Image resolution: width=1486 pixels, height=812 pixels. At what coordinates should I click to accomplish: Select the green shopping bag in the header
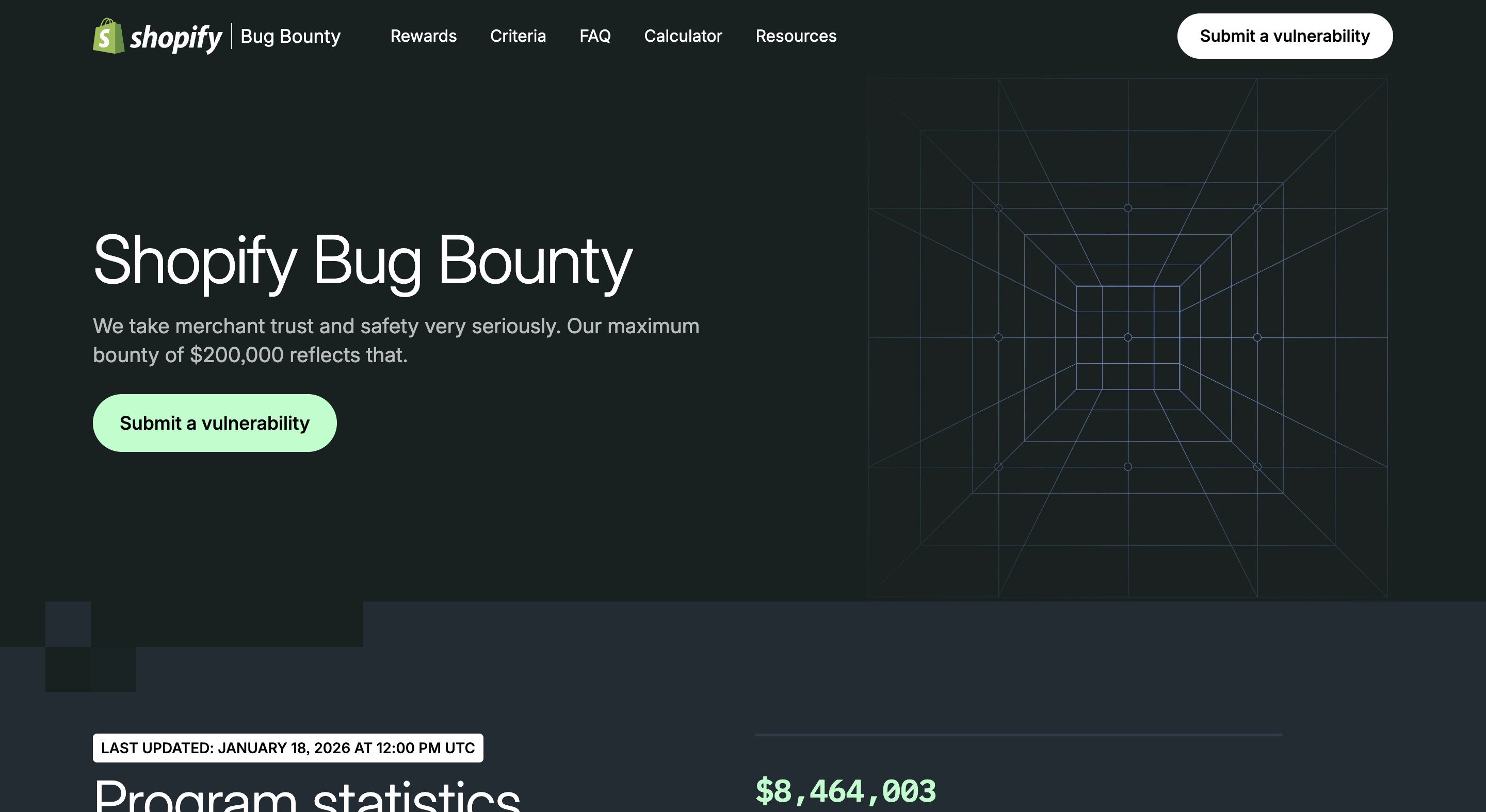click(108, 36)
